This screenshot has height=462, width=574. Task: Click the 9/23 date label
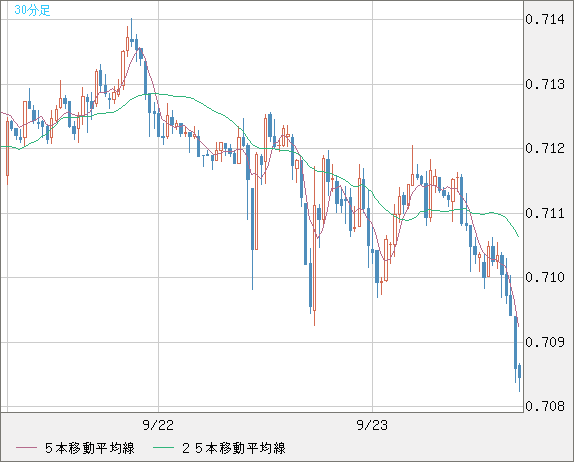372,425
